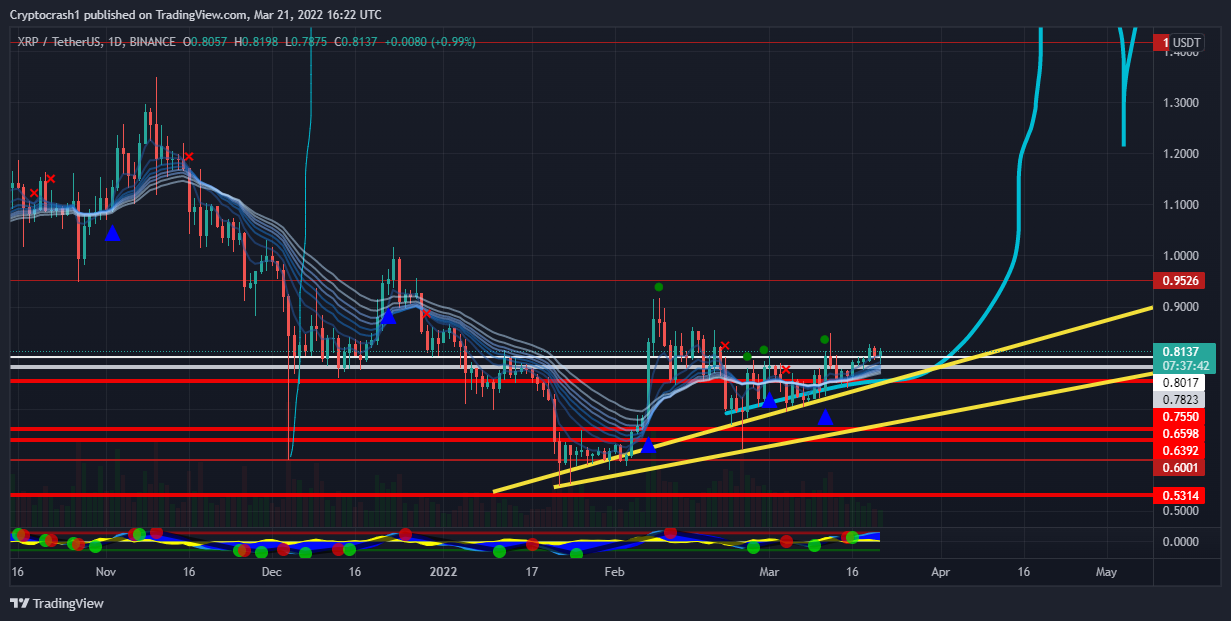Click the 'Apr' date on time axis

point(940,572)
